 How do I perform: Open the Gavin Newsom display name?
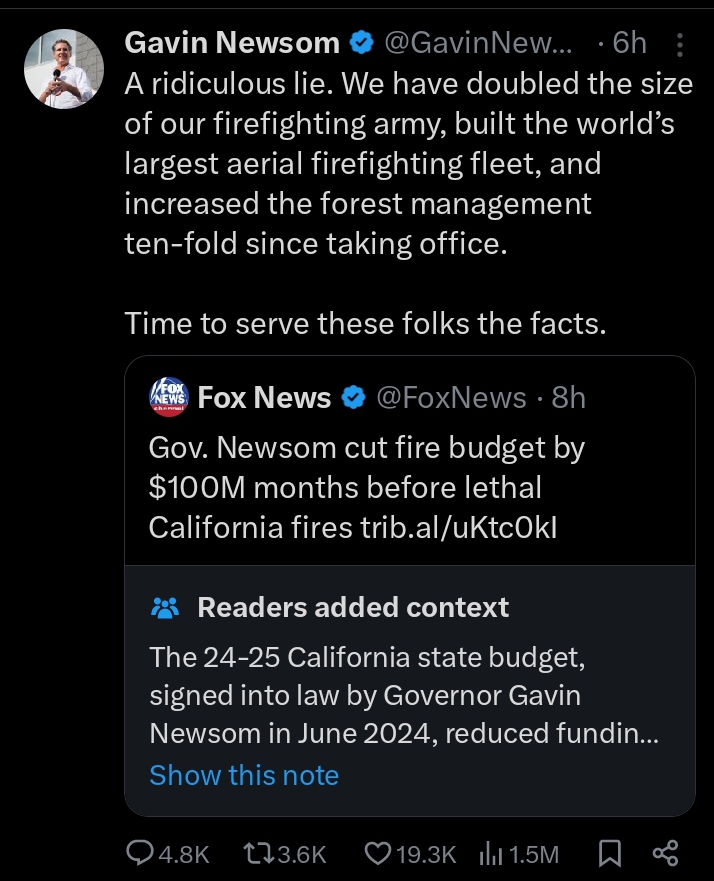(x=232, y=43)
